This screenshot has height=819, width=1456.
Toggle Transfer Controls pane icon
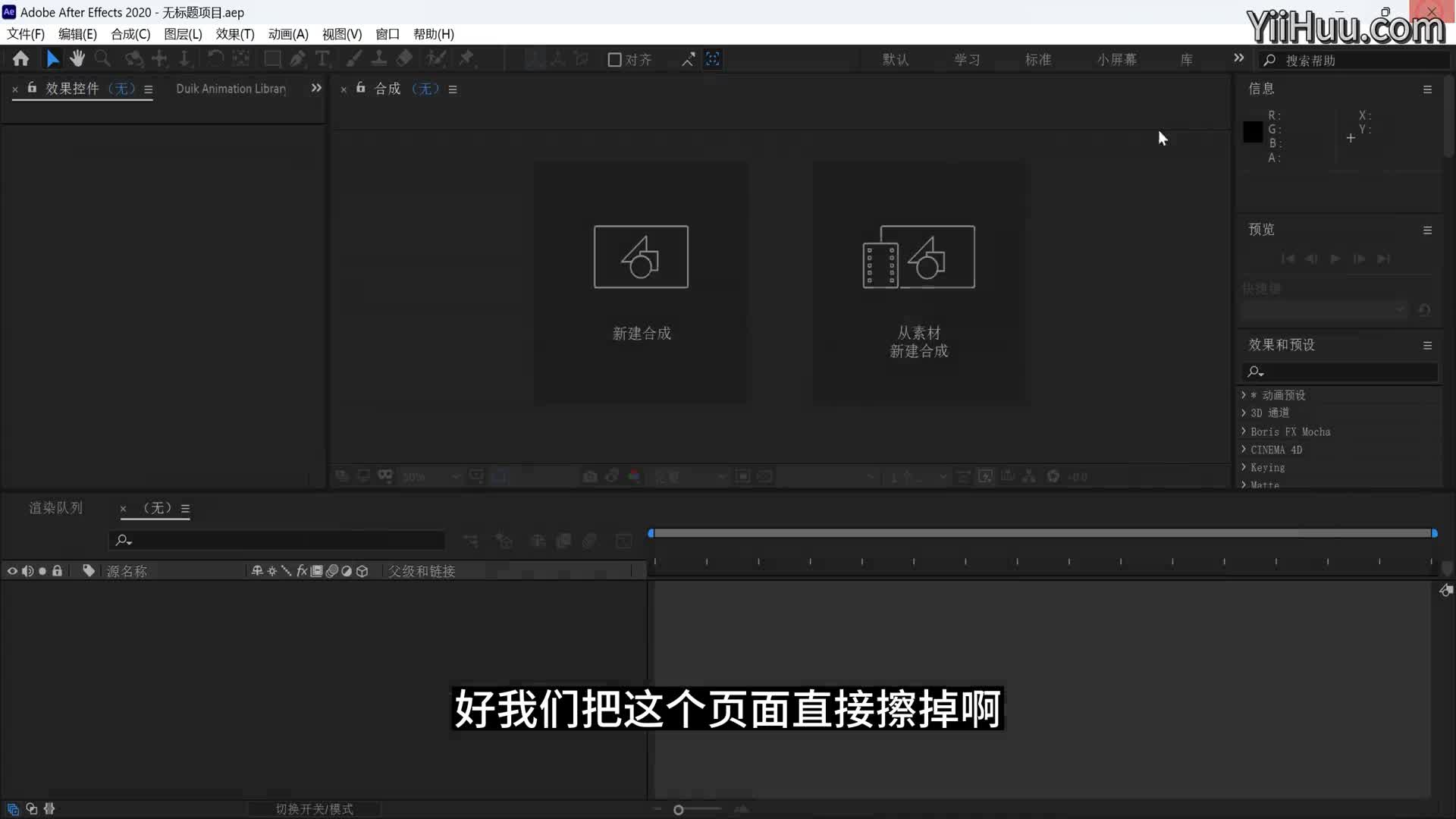pos(31,809)
